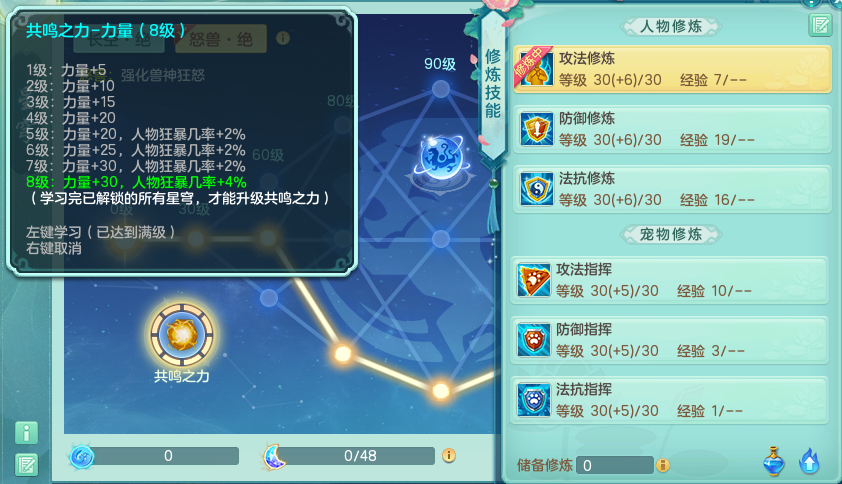Click the 法抗指挥 blue paw icon

[x=533, y=400]
